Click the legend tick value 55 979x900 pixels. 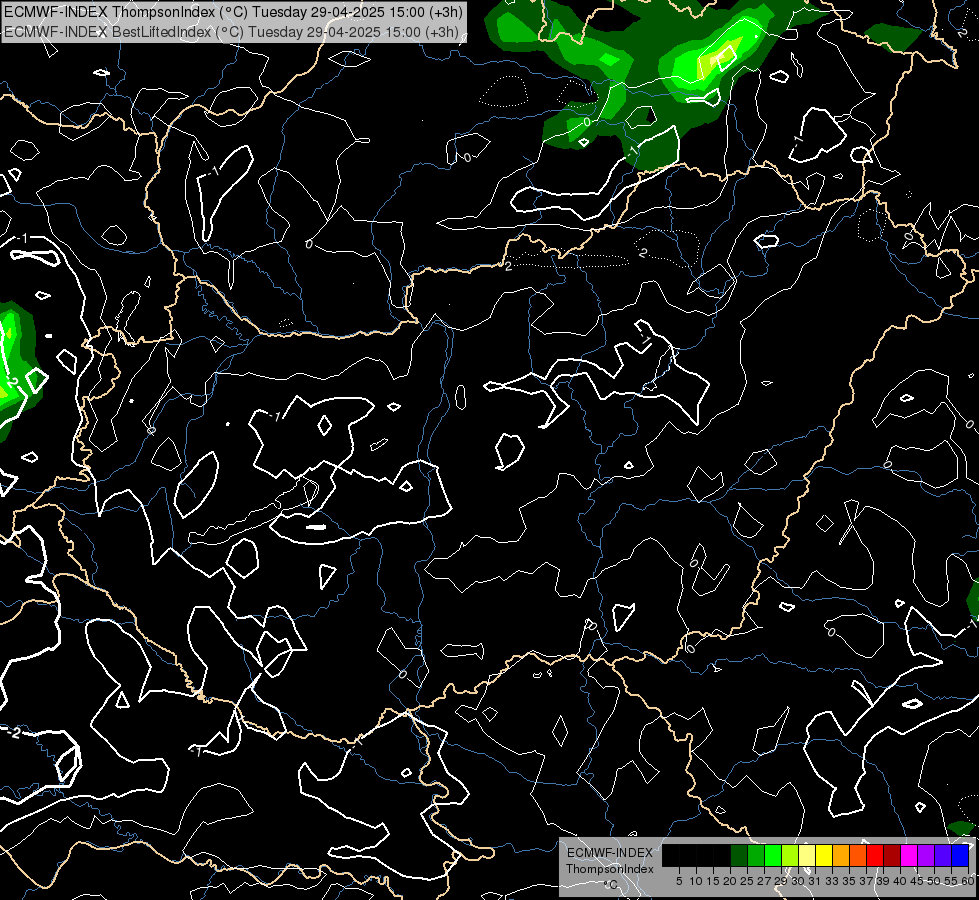click(950, 881)
